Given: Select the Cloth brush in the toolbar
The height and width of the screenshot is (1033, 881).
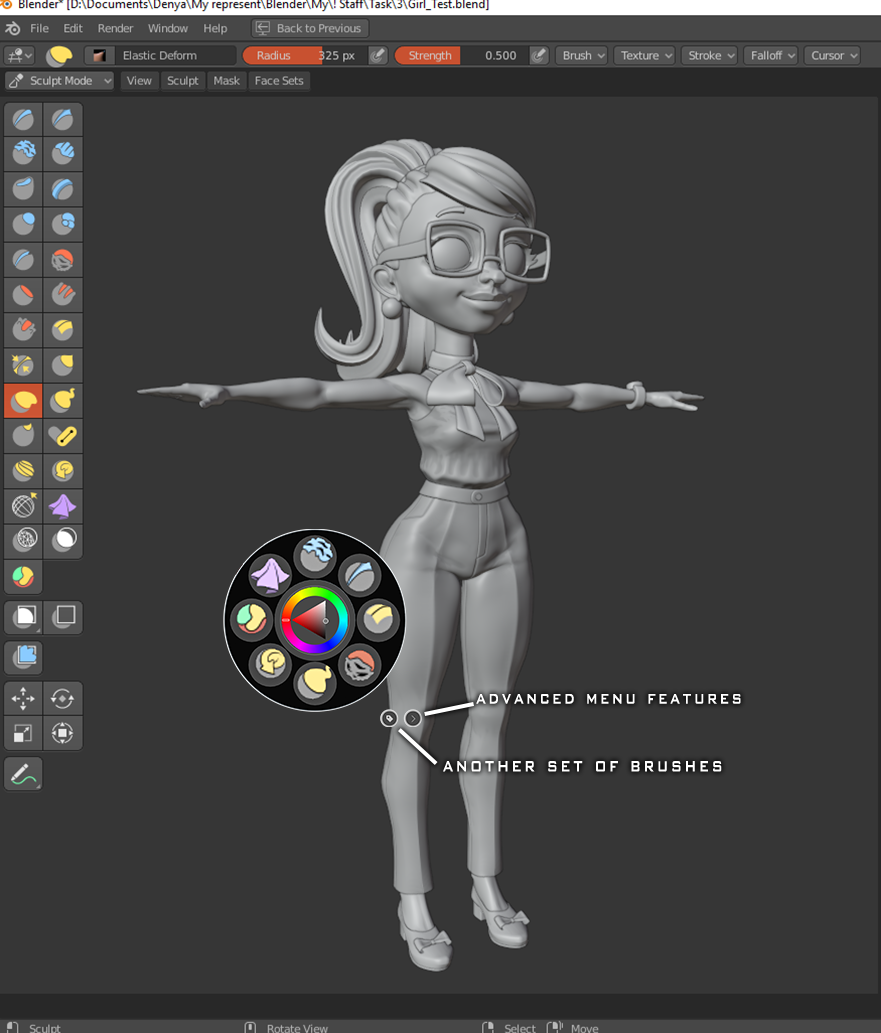Looking at the screenshot, I should tap(63, 506).
